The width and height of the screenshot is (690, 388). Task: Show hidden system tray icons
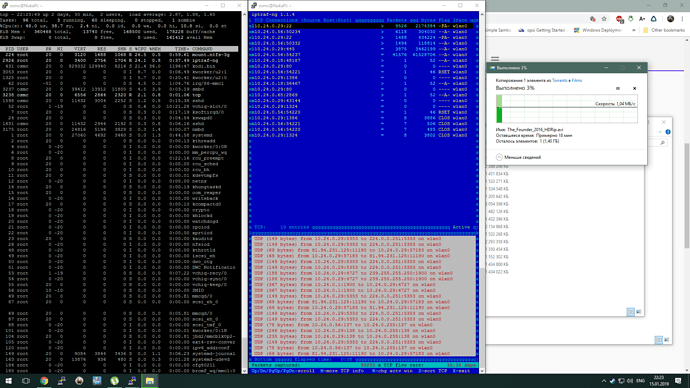pyautogui.click(x=604, y=381)
